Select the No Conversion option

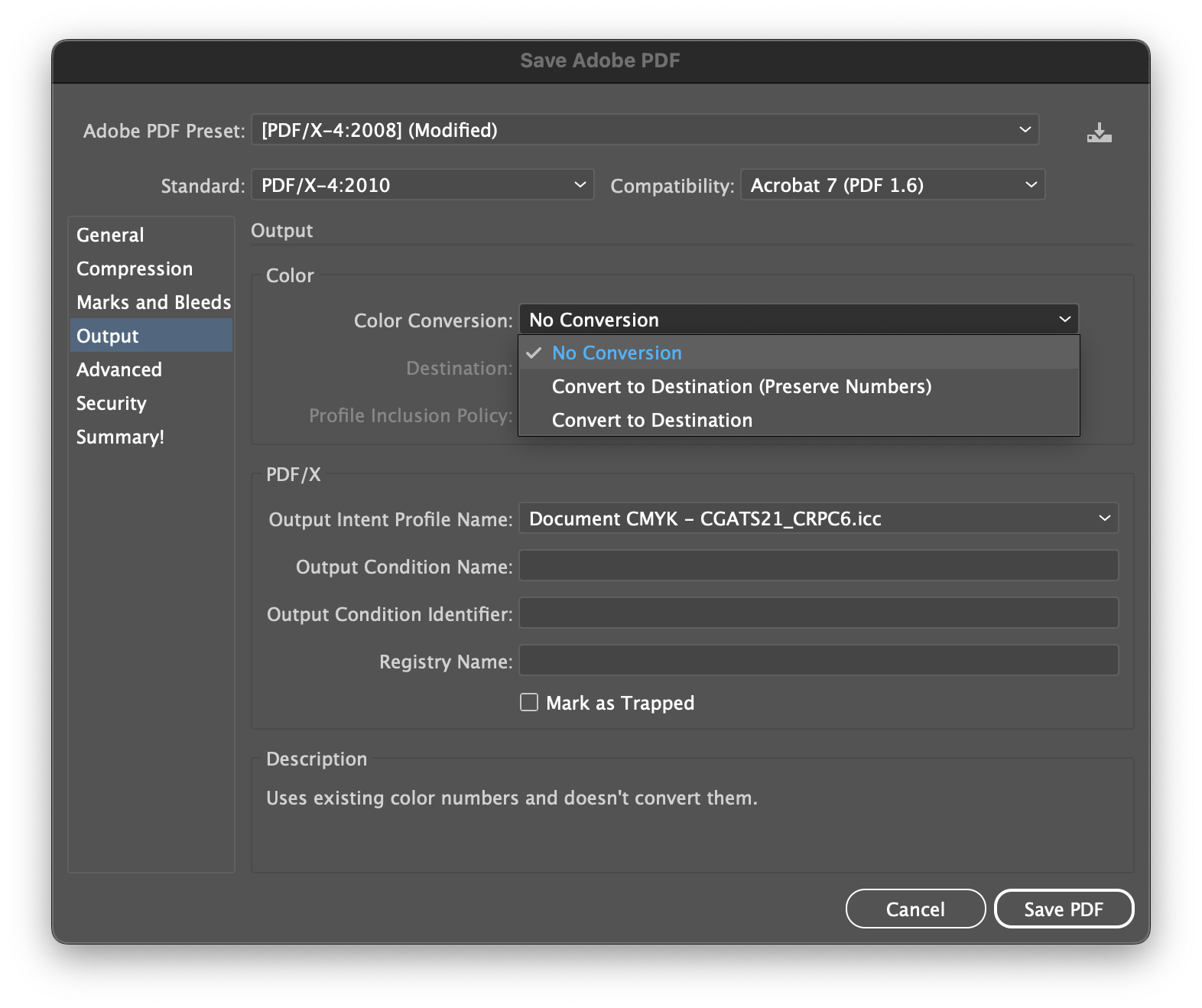[x=798, y=353]
